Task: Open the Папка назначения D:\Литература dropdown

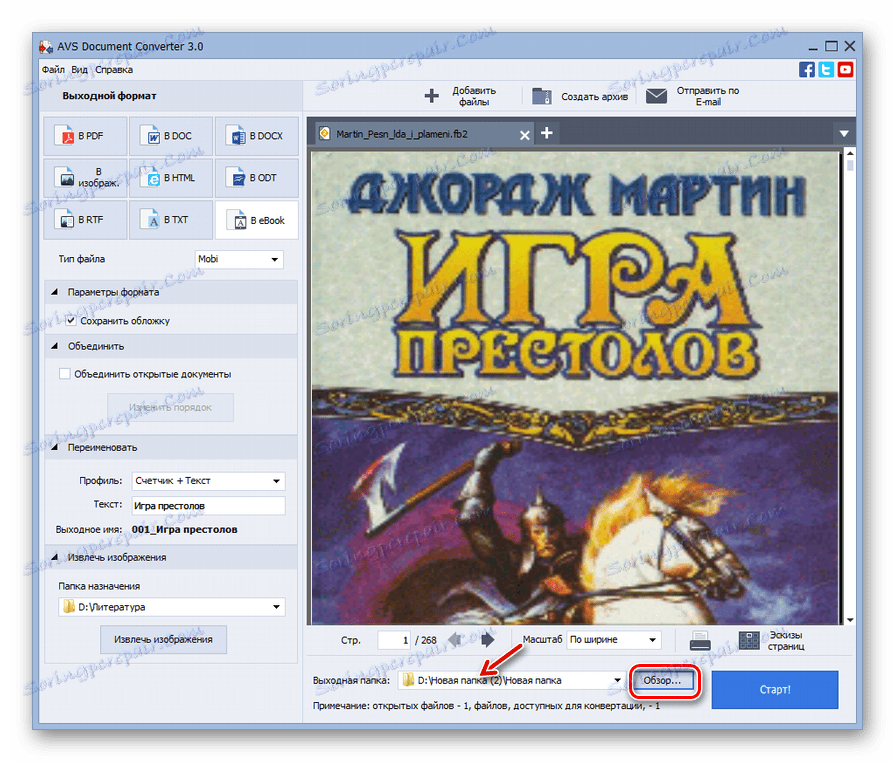Action: 172,607
